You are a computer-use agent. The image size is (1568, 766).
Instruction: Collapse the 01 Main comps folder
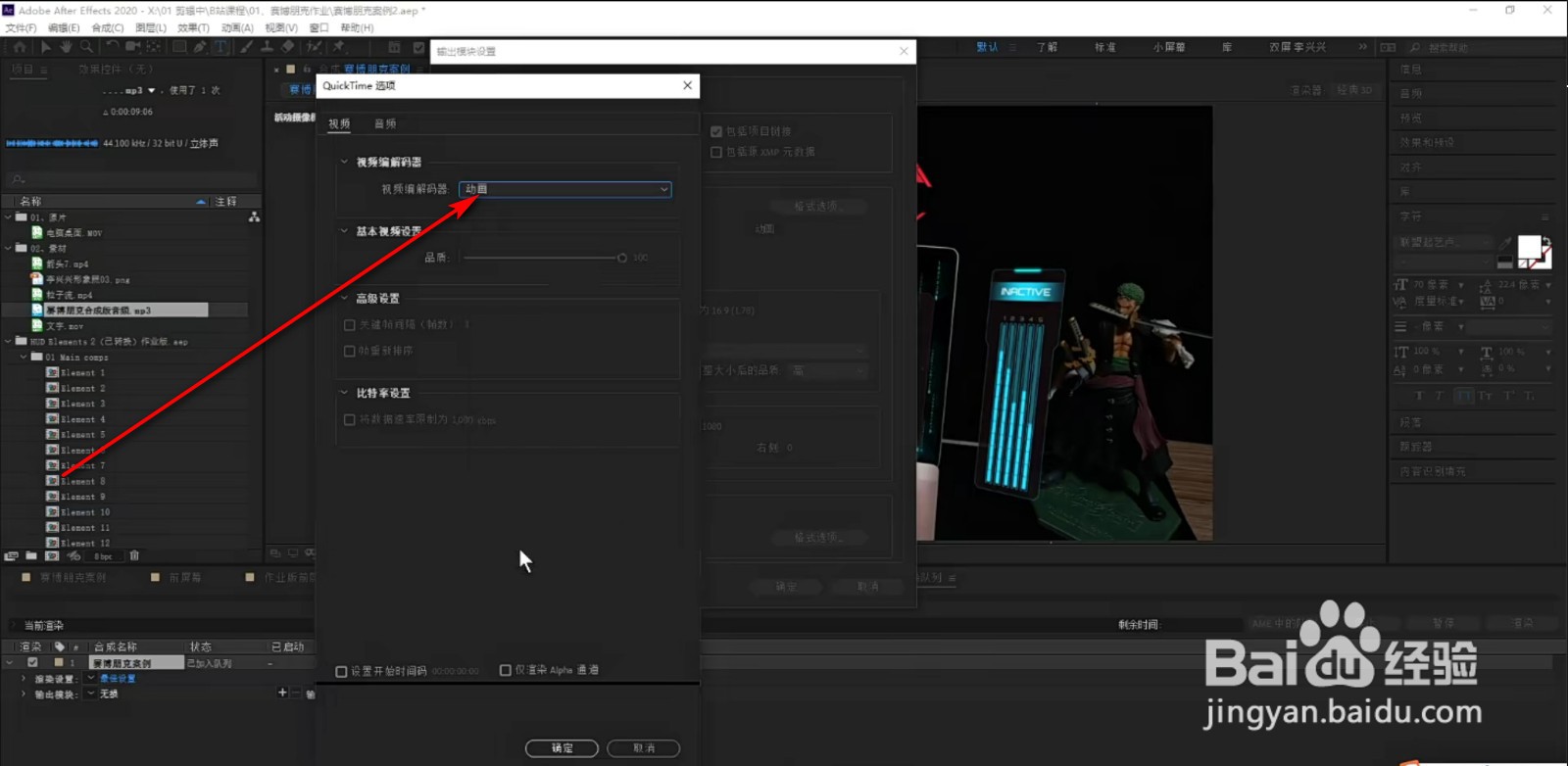[24, 358]
